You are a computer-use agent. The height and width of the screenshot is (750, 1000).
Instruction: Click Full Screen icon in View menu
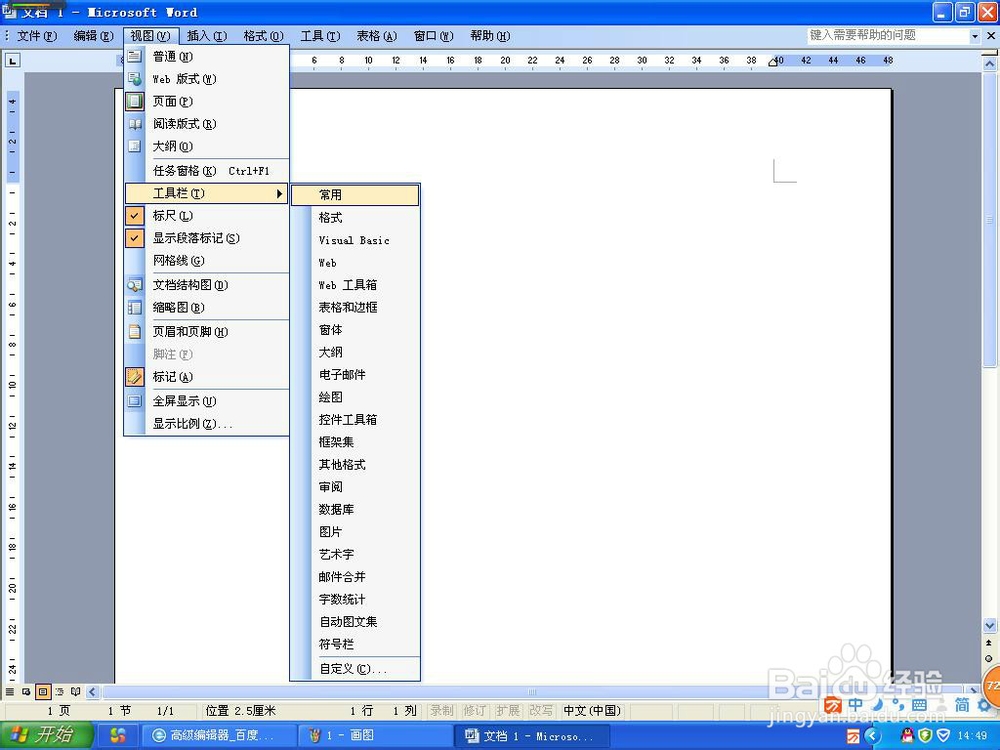point(135,401)
